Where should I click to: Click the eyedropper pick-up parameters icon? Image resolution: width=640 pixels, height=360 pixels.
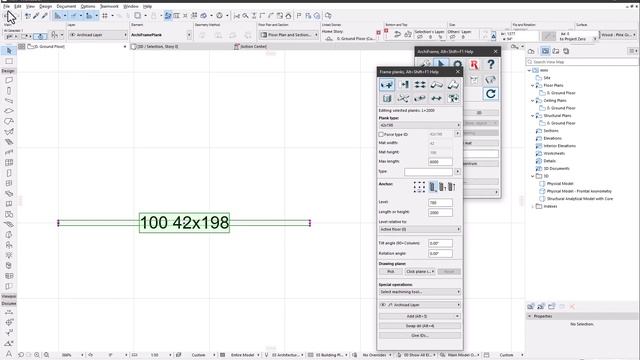click(x=36, y=16)
